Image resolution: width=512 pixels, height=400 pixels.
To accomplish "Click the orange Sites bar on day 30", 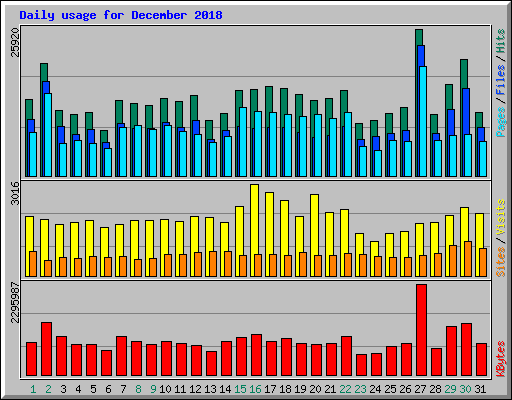I will coord(468,259).
